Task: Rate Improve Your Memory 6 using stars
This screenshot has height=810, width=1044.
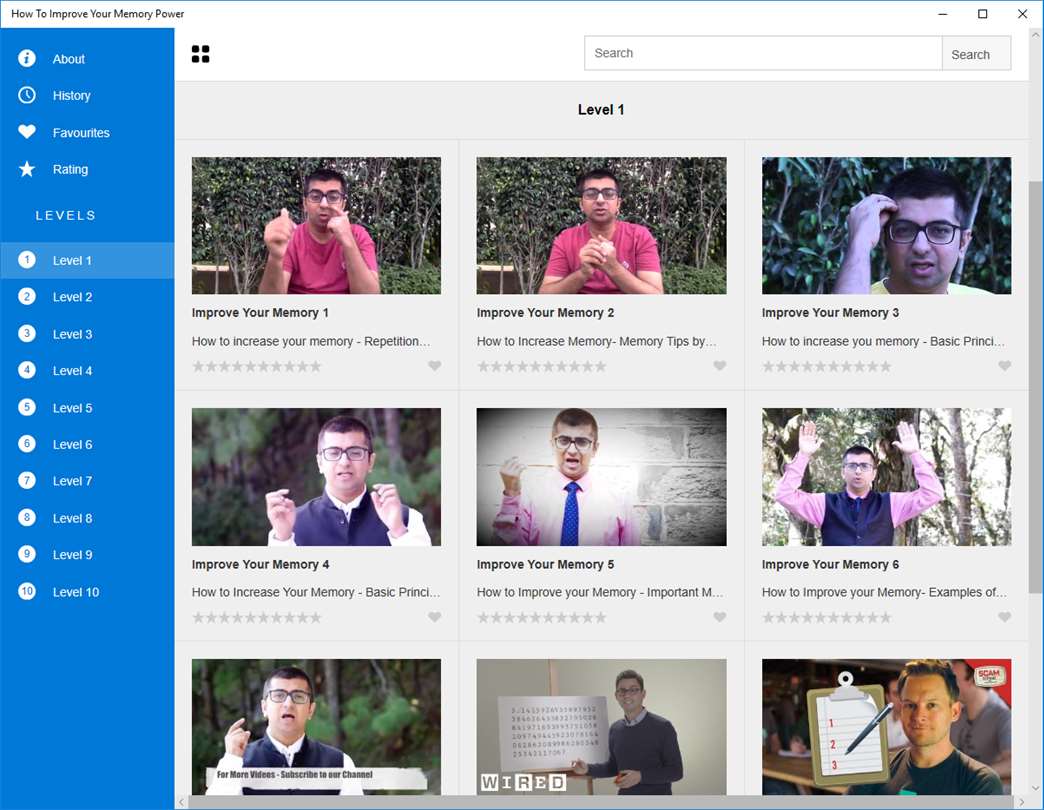Action: click(827, 618)
